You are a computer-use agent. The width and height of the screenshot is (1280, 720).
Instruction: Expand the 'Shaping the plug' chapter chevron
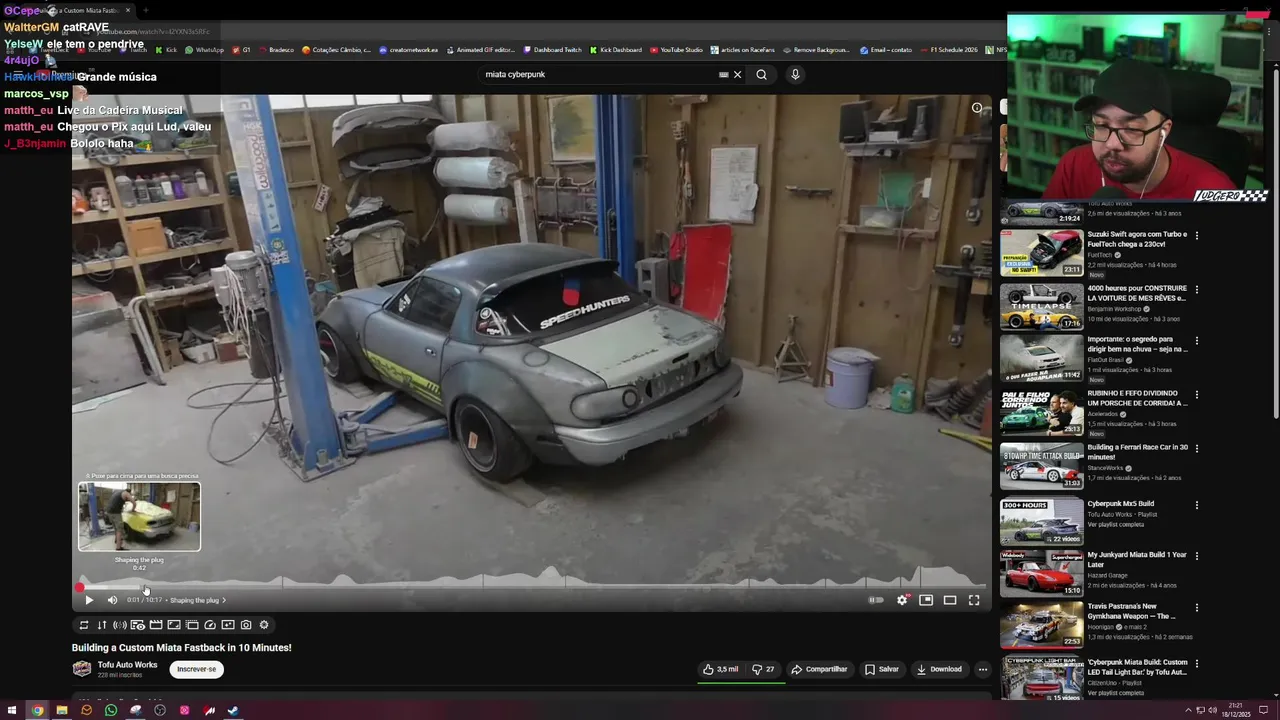coord(224,600)
